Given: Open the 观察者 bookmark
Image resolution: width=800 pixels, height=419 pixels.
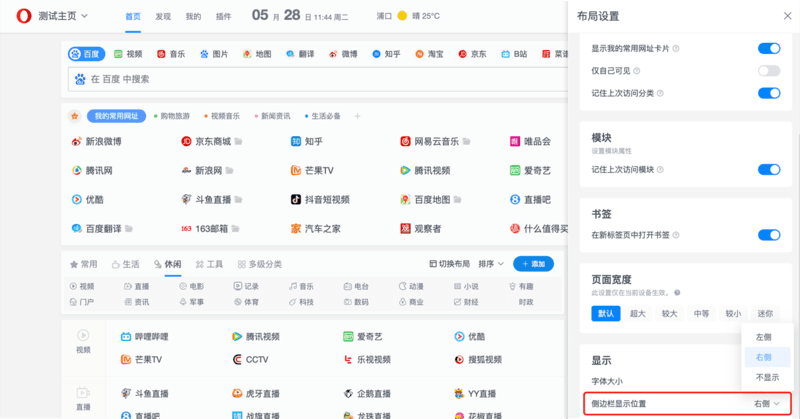Looking at the screenshot, I should (x=421, y=229).
